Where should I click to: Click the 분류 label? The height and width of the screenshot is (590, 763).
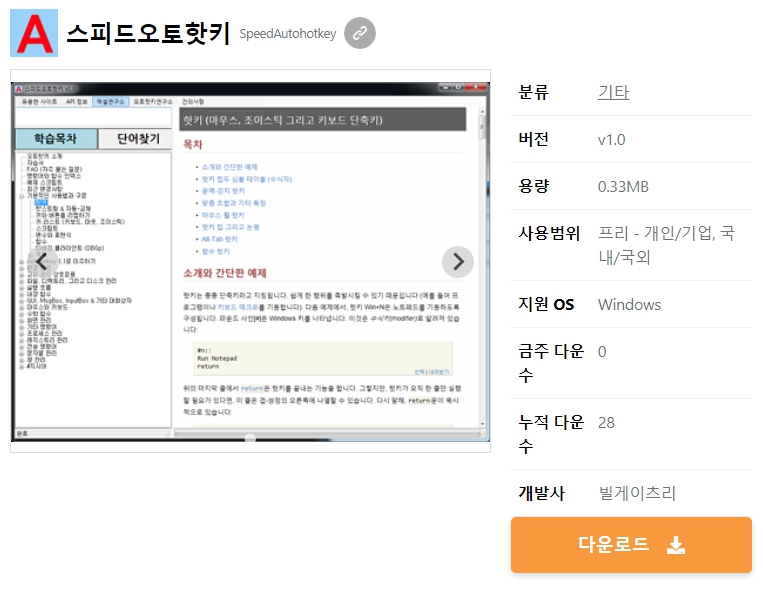click(x=534, y=92)
